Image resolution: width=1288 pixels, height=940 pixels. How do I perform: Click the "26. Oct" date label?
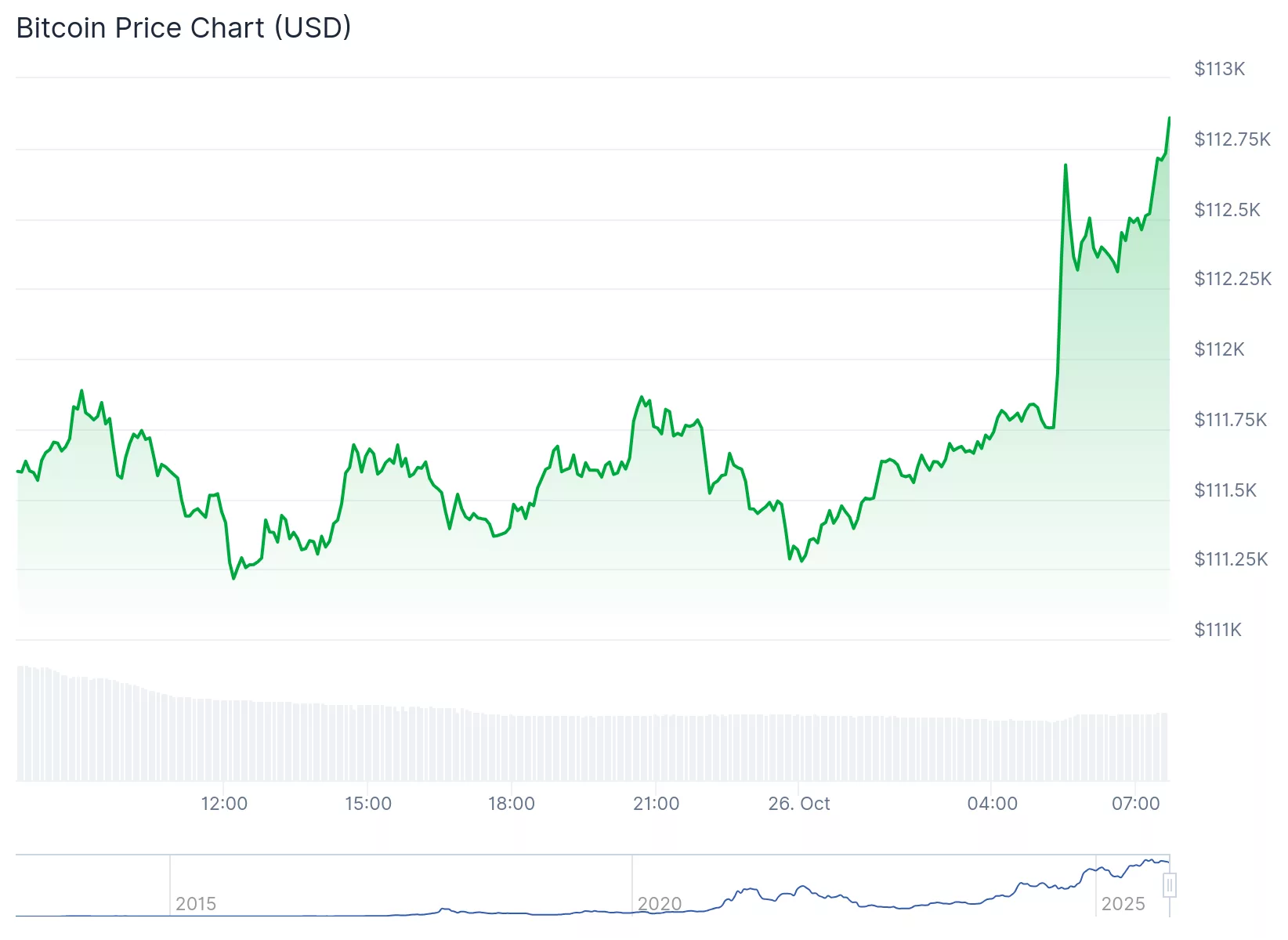(799, 804)
